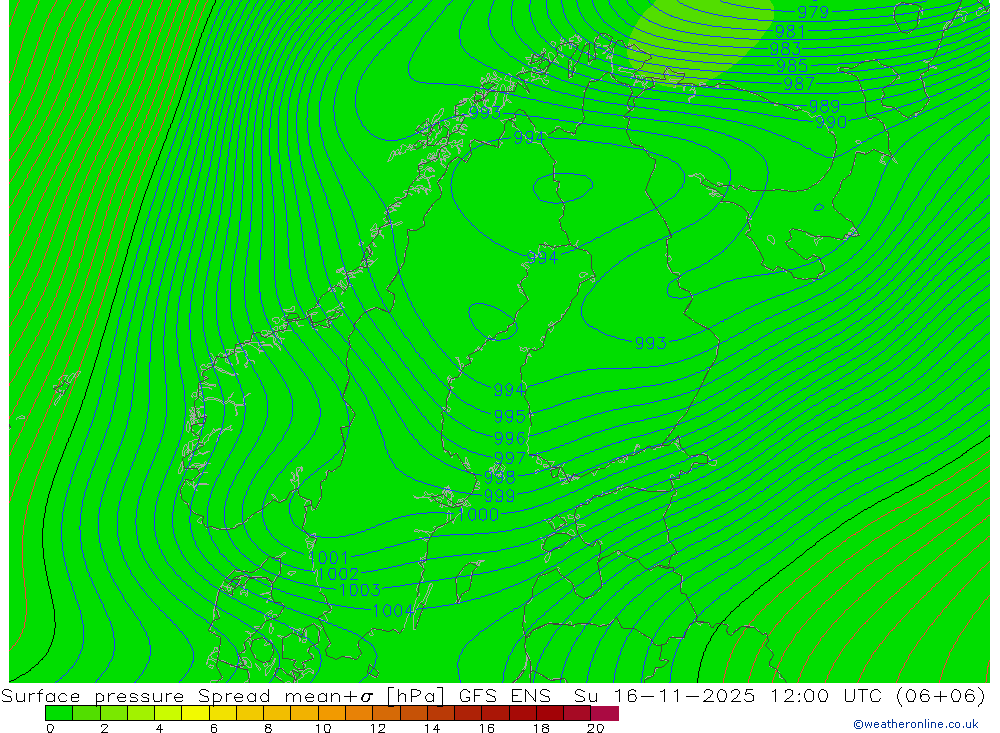The width and height of the screenshot is (1000, 733).
Task: Select the 995 isobar label
Action: [x=510, y=417]
